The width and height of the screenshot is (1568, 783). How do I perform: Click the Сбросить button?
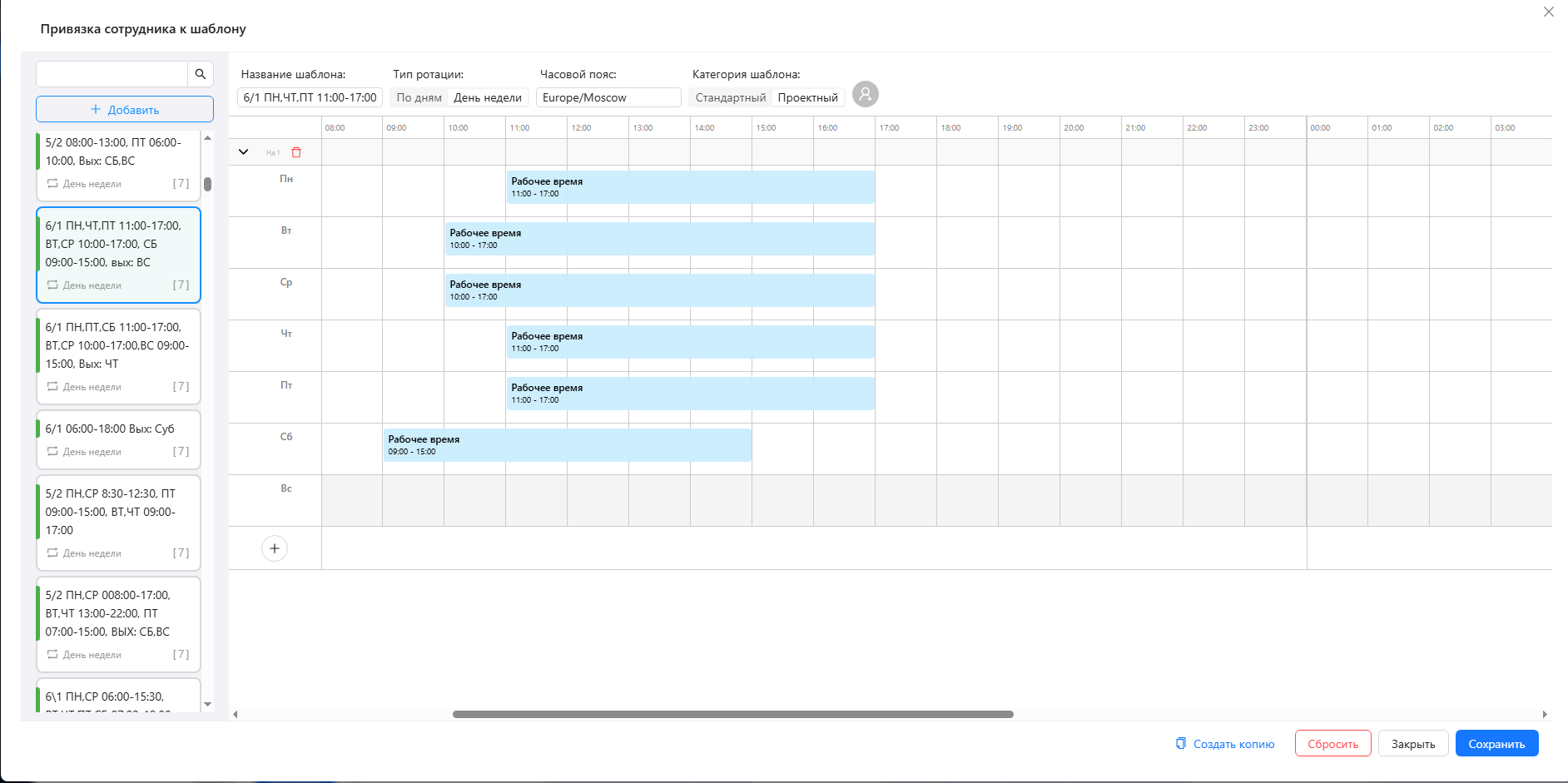pyautogui.click(x=1332, y=743)
